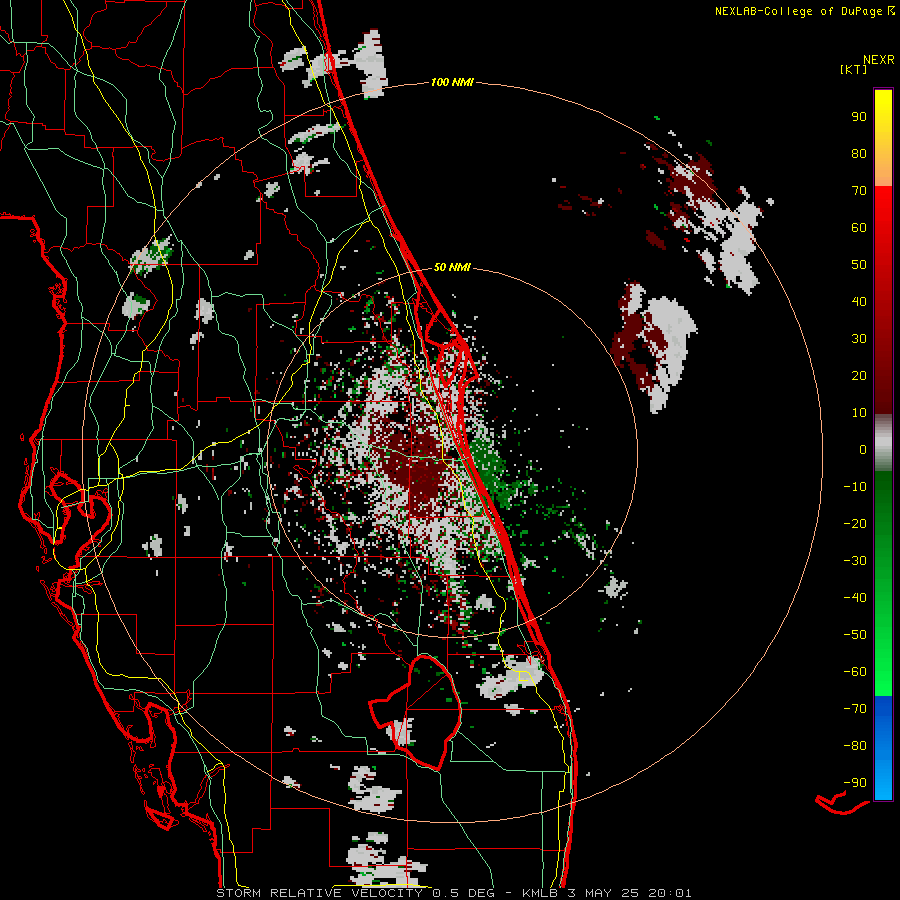Click the -60 legend value
The width and height of the screenshot is (900, 900).
855,672
